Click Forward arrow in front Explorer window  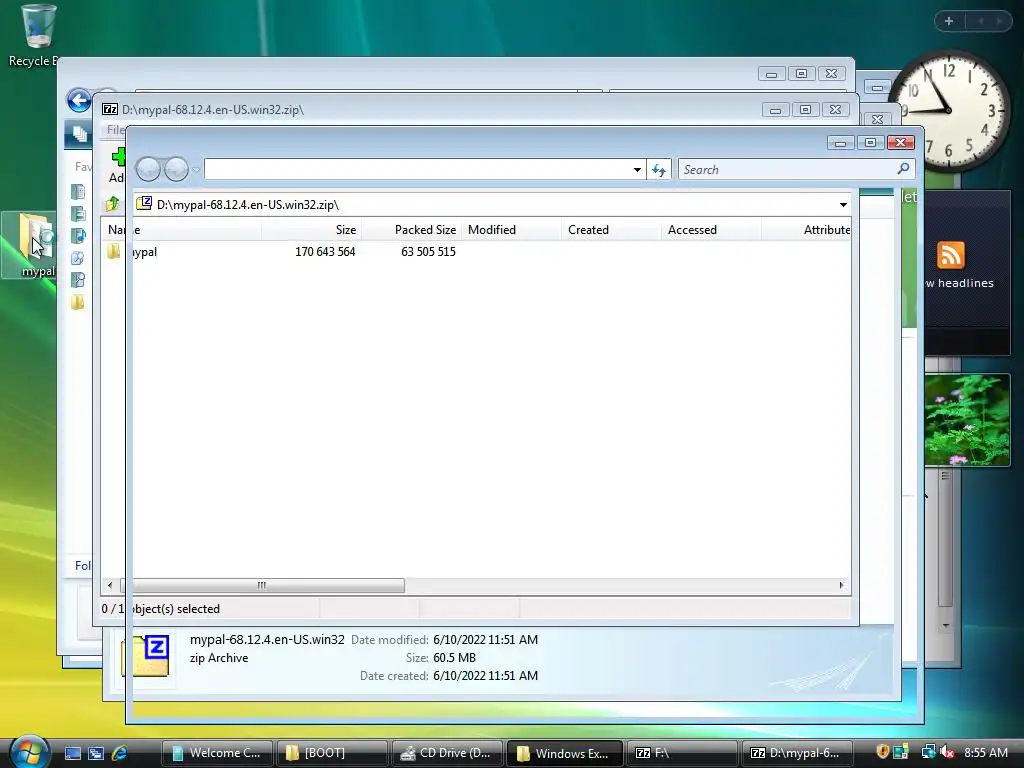pos(176,170)
